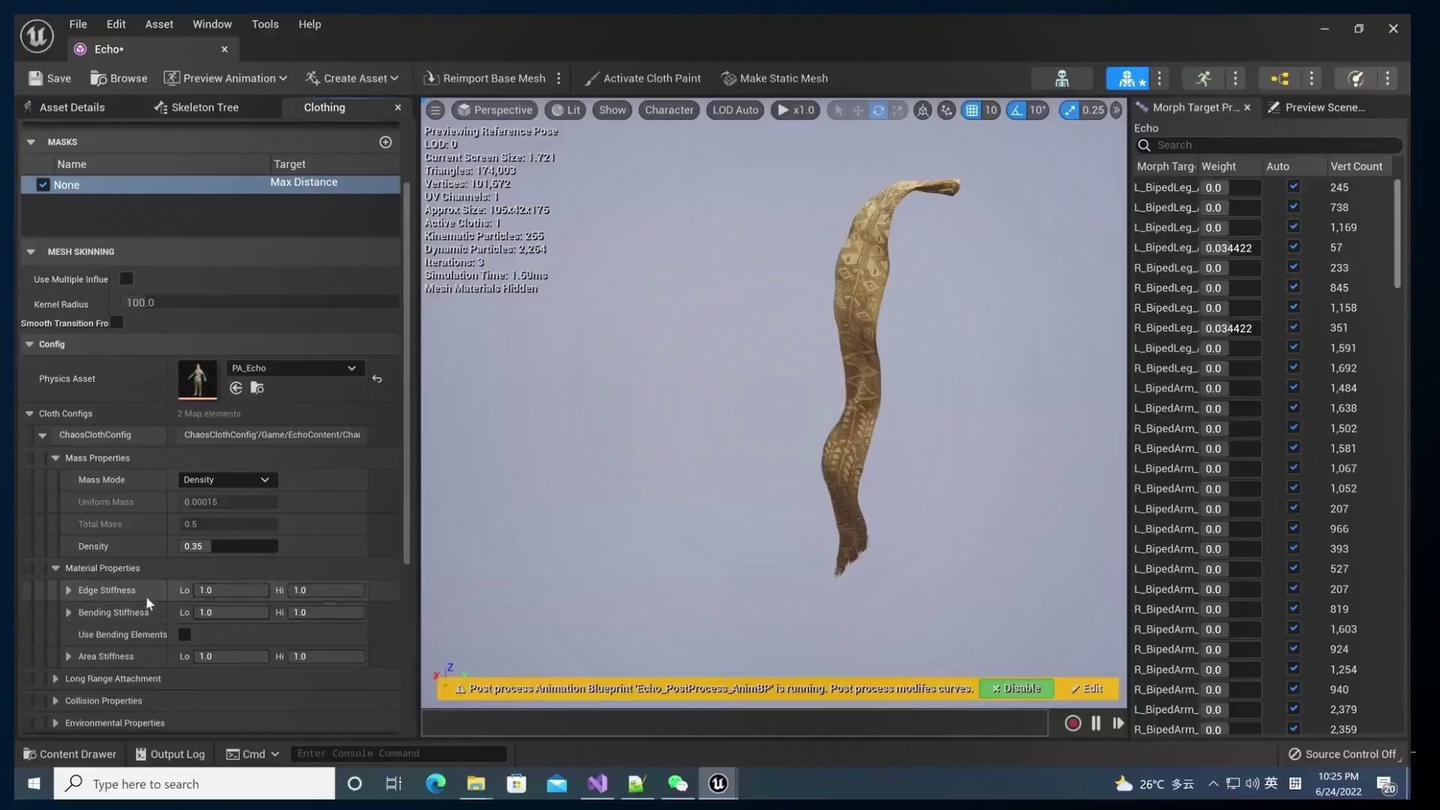Screen dimensions: 1440x810
Task: Click Reimport Base Mesh
Action: coord(484,78)
